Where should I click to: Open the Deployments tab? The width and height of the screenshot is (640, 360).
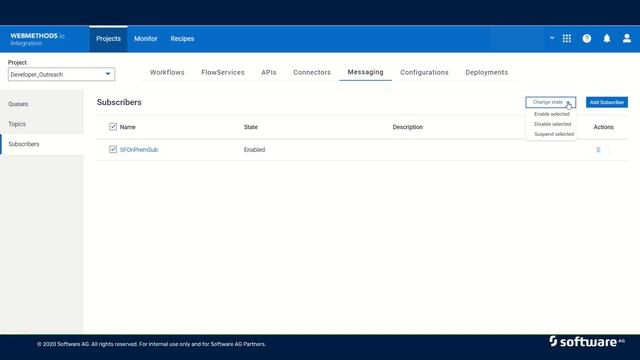[x=487, y=72]
